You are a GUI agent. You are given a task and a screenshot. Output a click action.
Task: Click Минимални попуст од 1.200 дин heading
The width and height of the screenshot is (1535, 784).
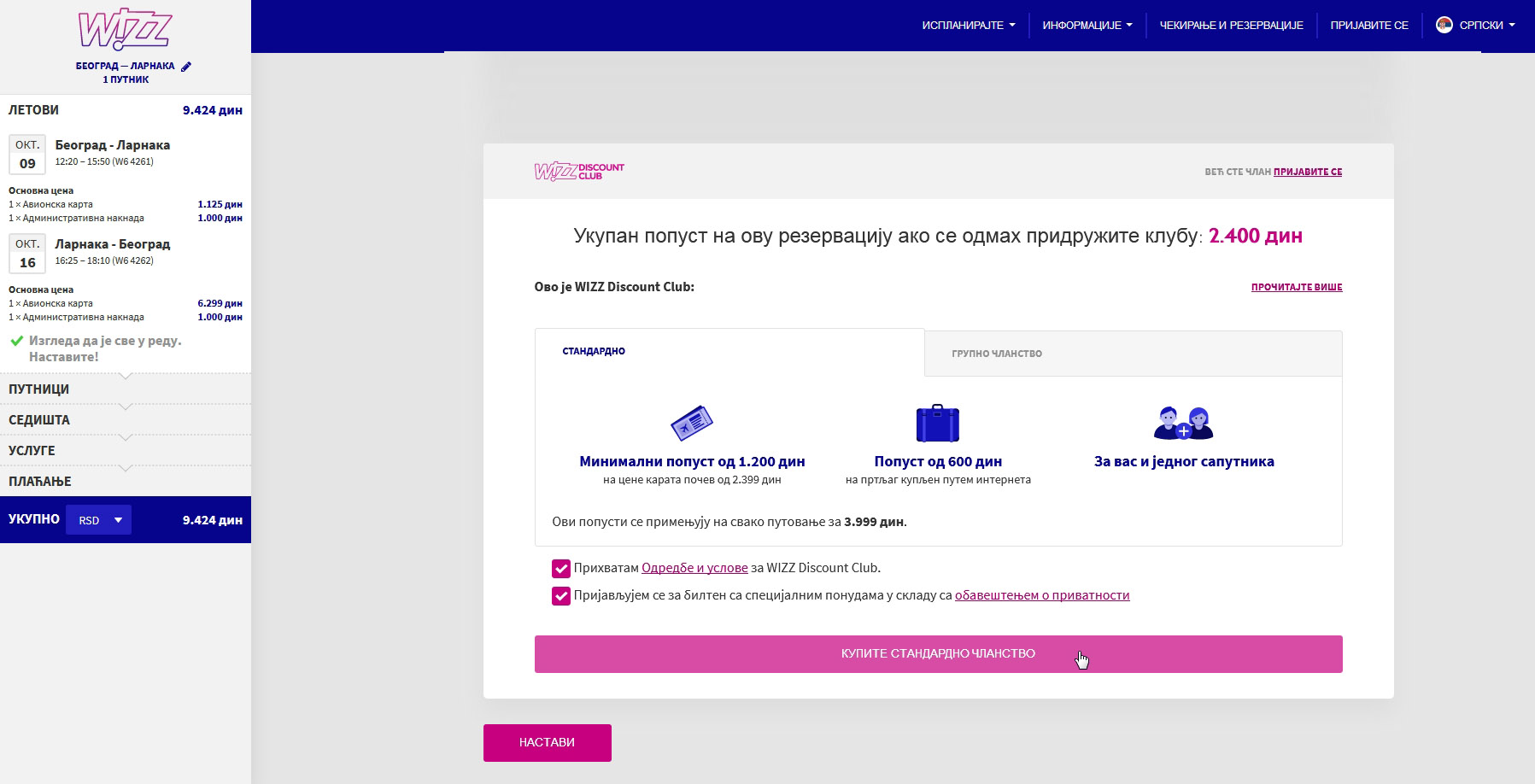pyautogui.click(x=692, y=461)
